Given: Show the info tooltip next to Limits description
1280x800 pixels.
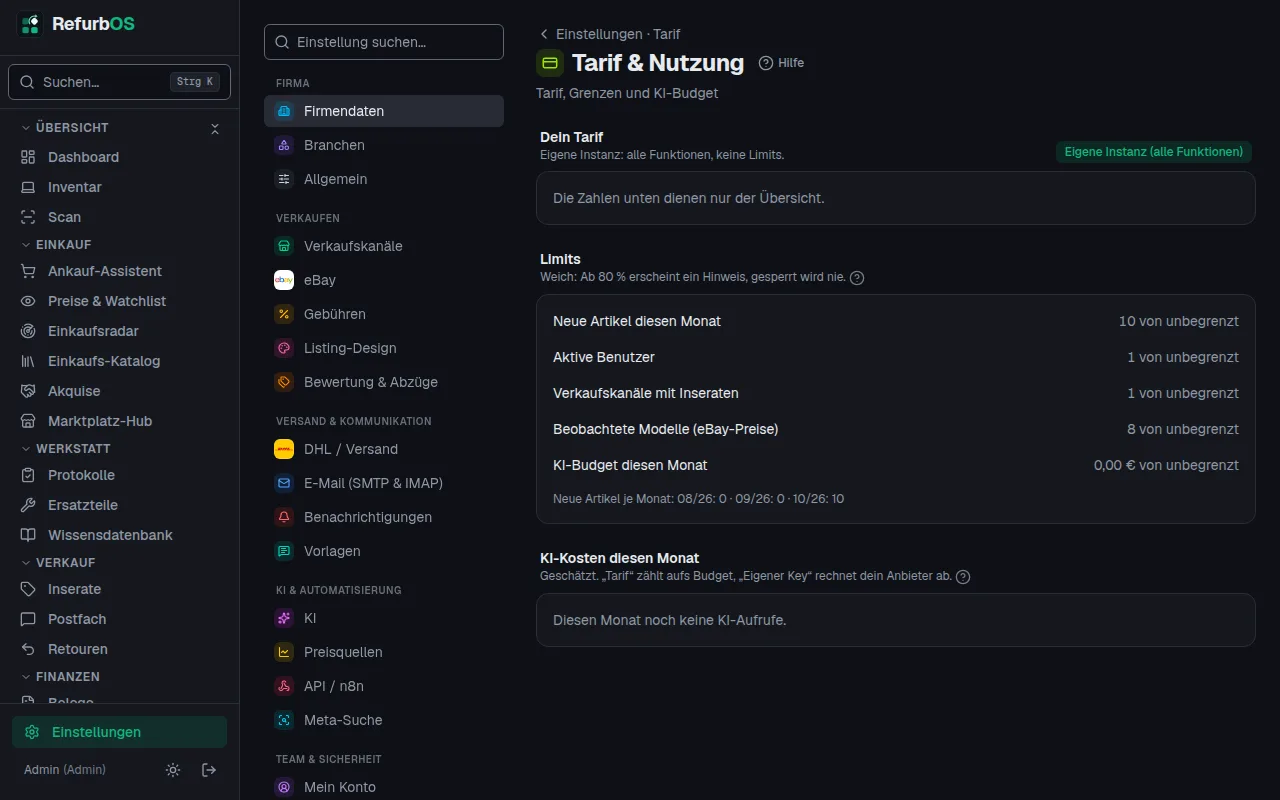Looking at the screenshot, I should pyautogui.click(x=857, y=278).
